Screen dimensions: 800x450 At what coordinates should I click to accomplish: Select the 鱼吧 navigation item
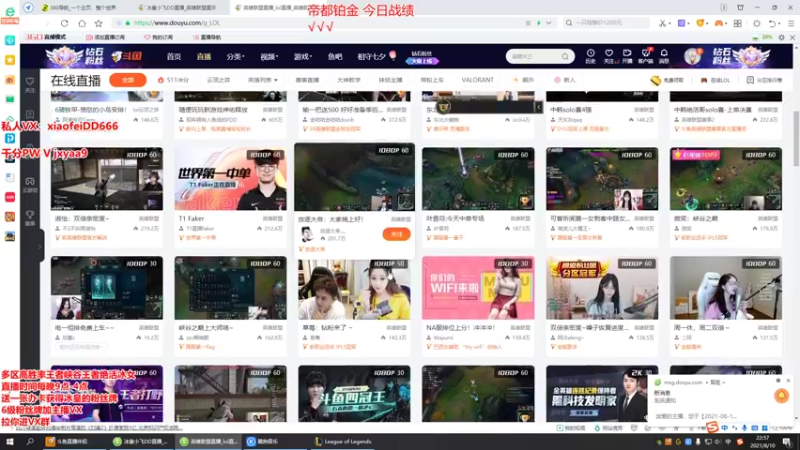point(335,57)
